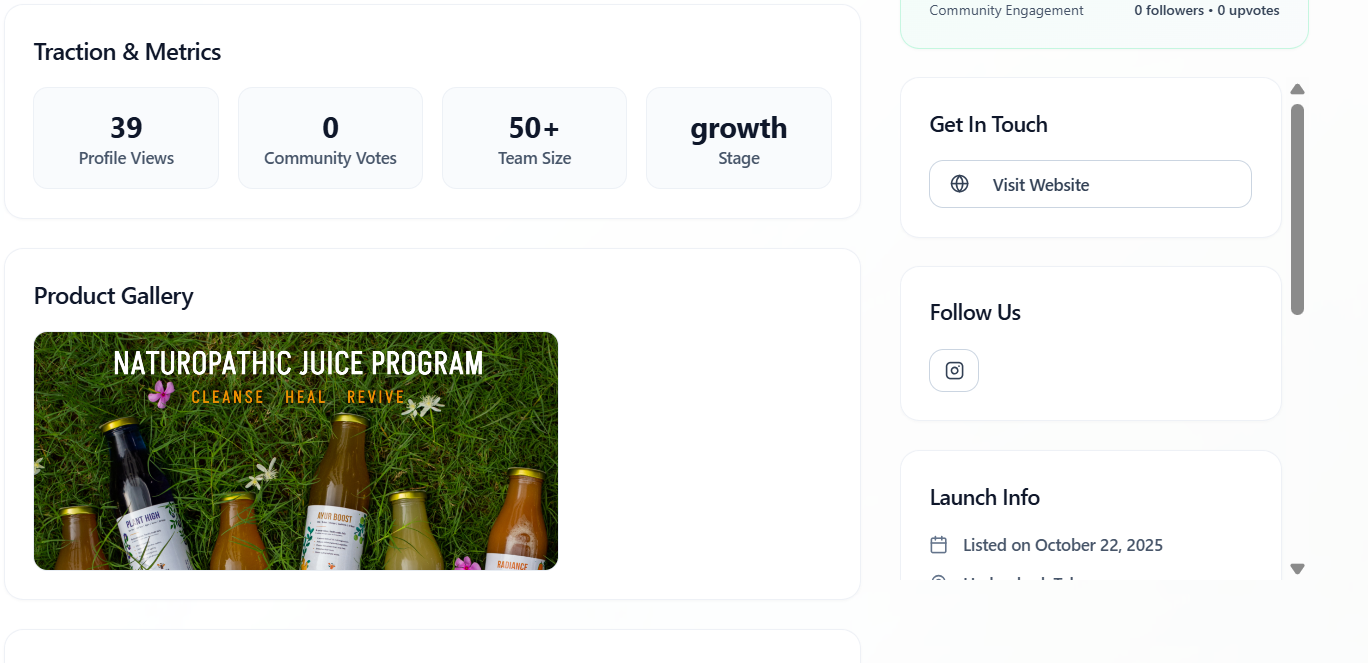Open the Naturopathic Juice Program gallery image
Screen dimensions: 1368x663
click(296, 451)
